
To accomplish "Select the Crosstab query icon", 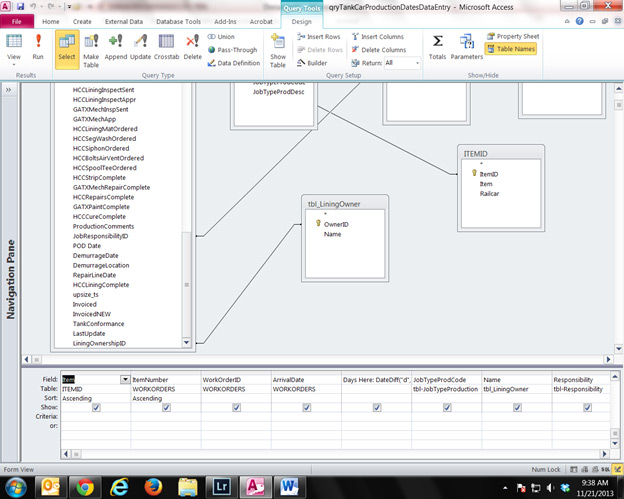I will tap(167, 46).
